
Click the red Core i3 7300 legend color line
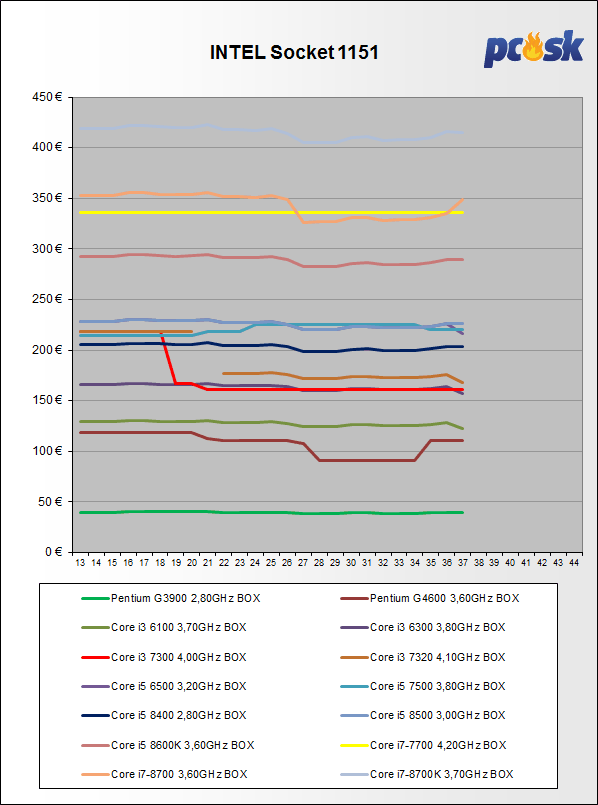pos(95,657)
